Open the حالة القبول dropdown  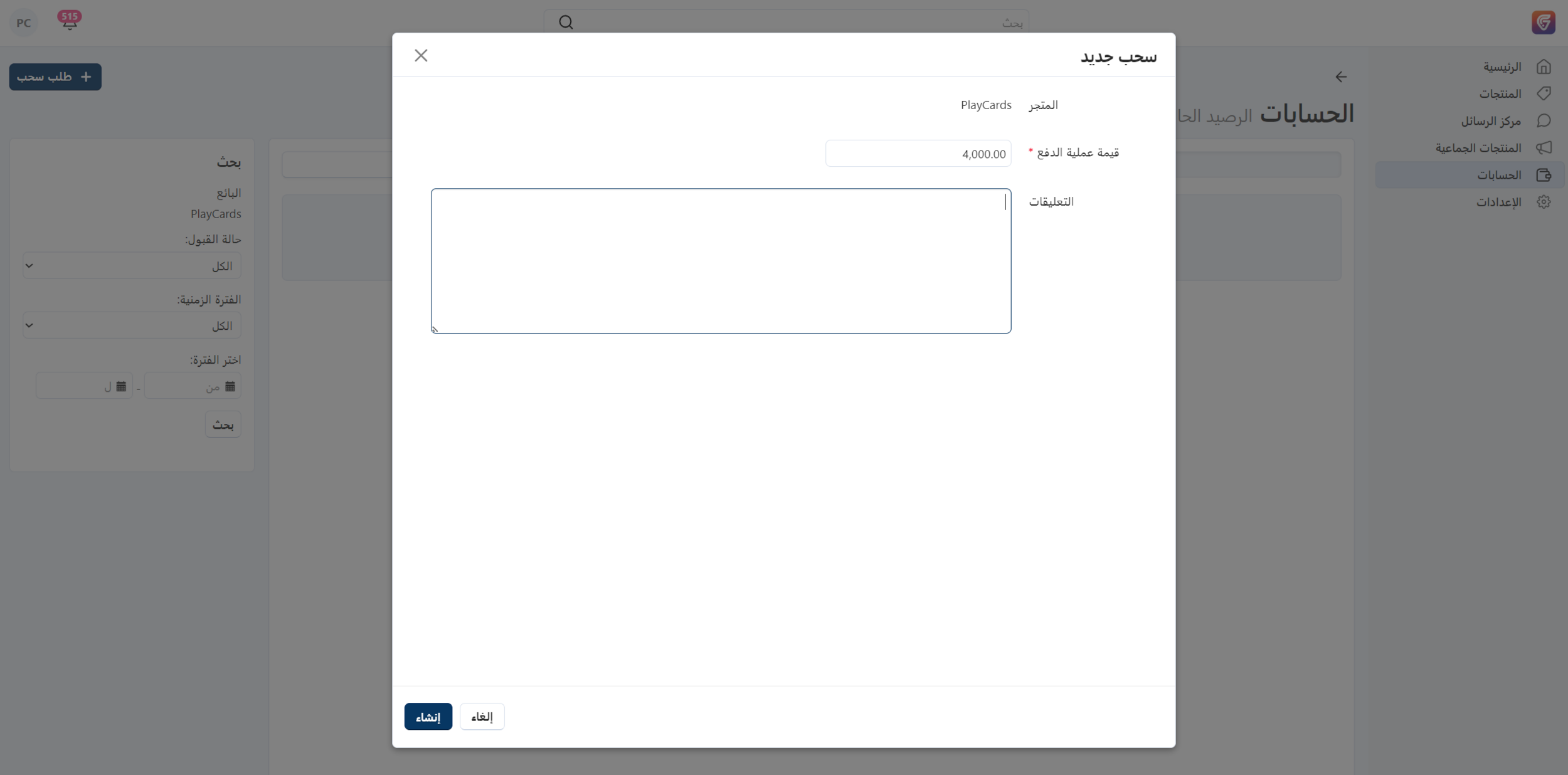[132, 266]
